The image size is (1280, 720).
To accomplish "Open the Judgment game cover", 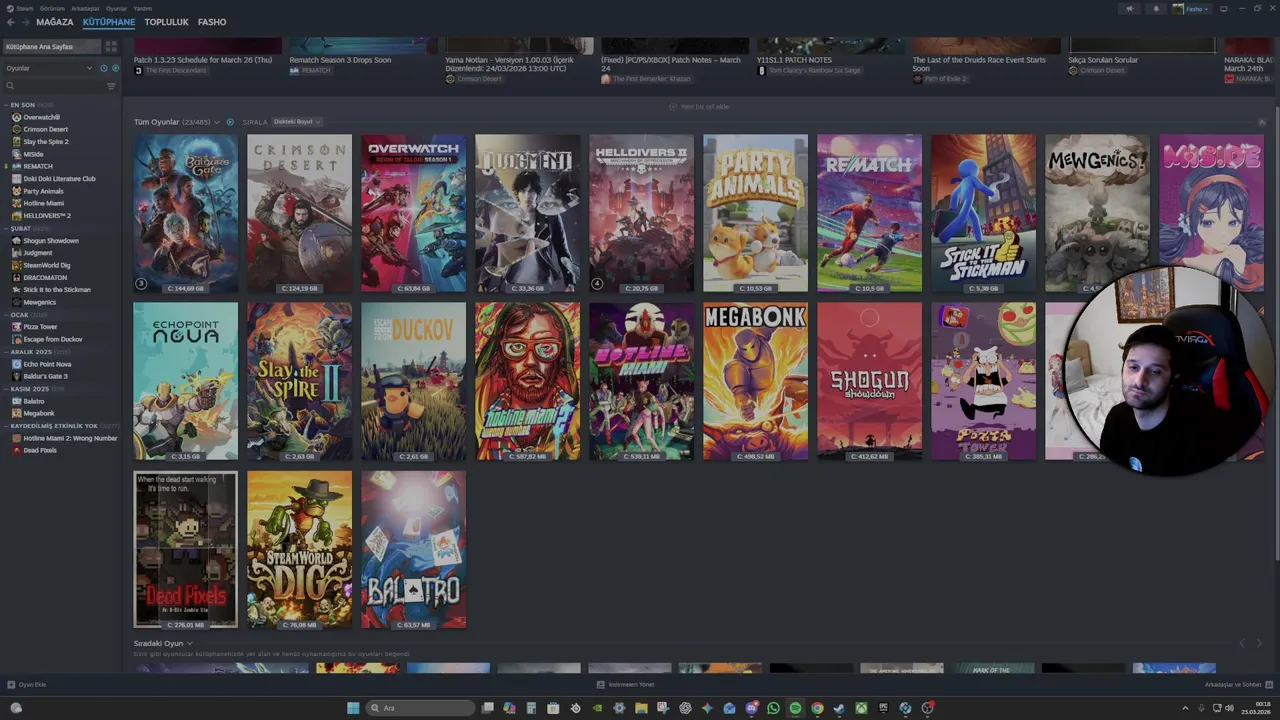I will click(528, 213).
